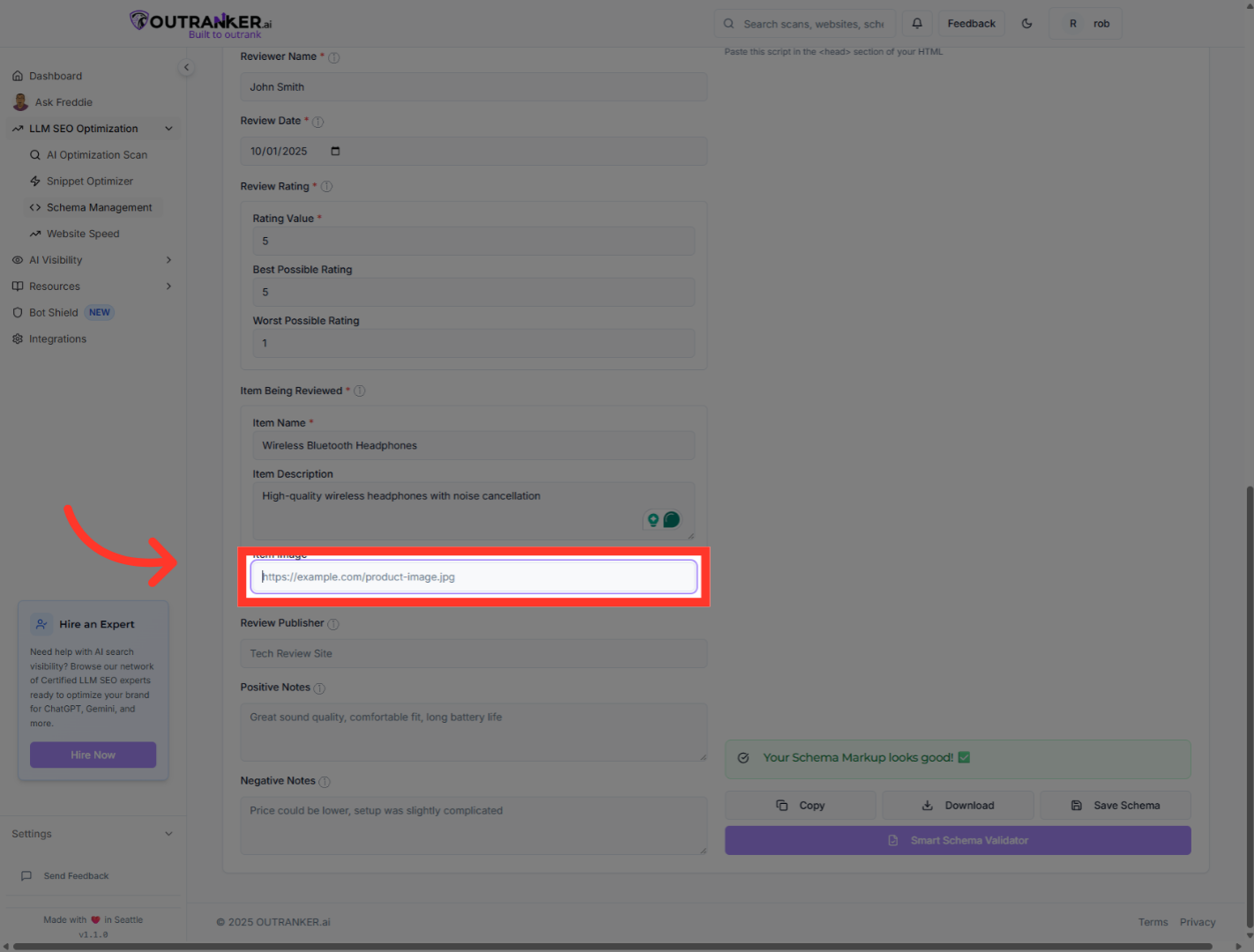
Task: Click the Positive Notes text area
Action: (474, 733)
